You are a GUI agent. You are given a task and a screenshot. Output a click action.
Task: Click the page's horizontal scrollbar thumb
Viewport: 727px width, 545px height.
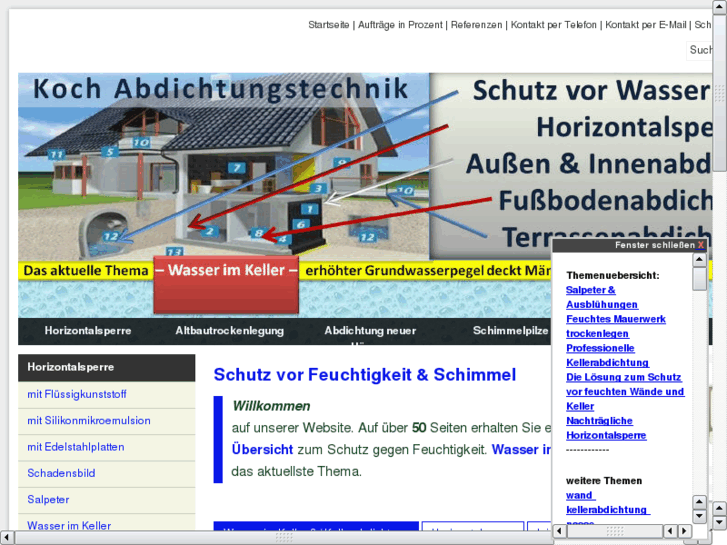285,538
